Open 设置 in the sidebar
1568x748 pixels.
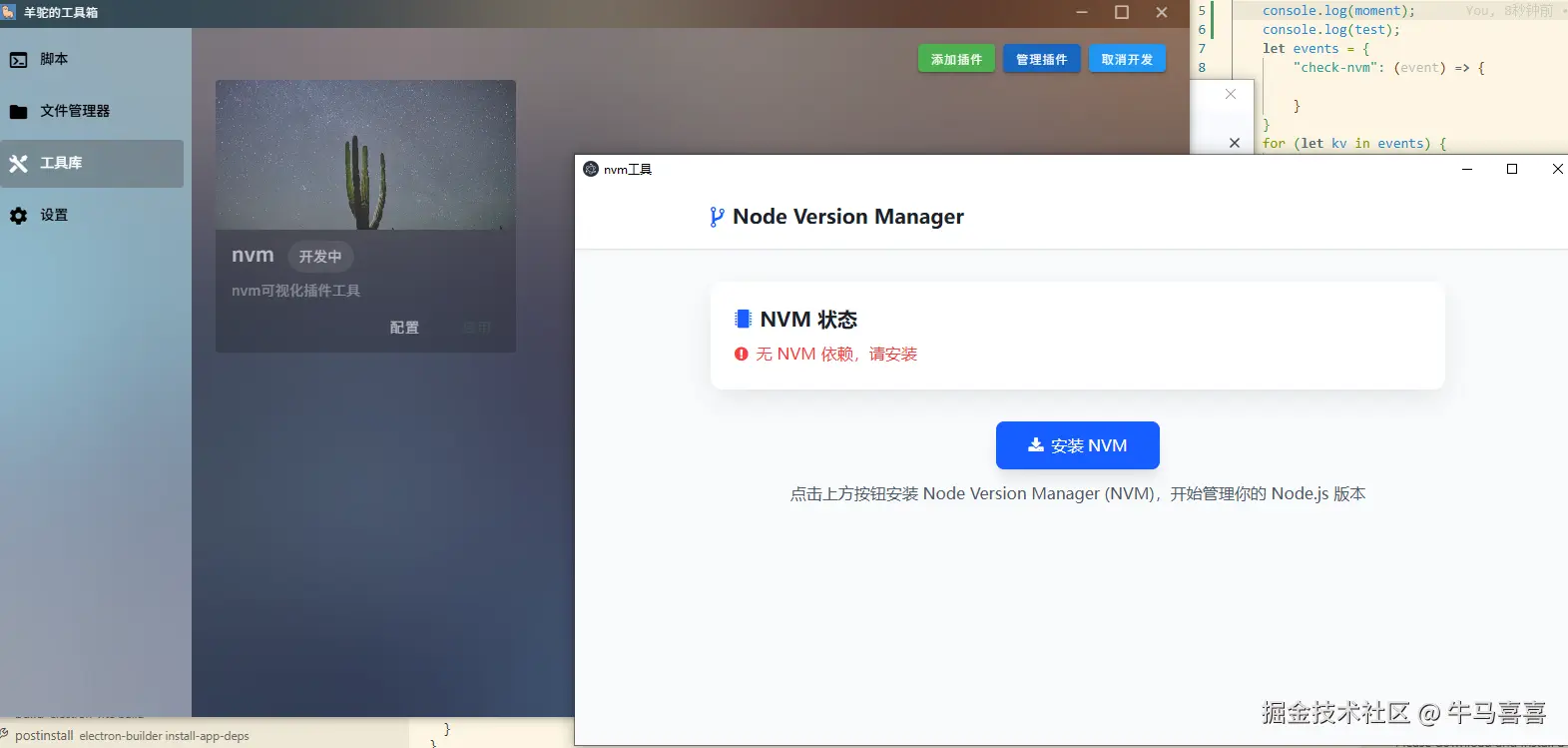92,215
